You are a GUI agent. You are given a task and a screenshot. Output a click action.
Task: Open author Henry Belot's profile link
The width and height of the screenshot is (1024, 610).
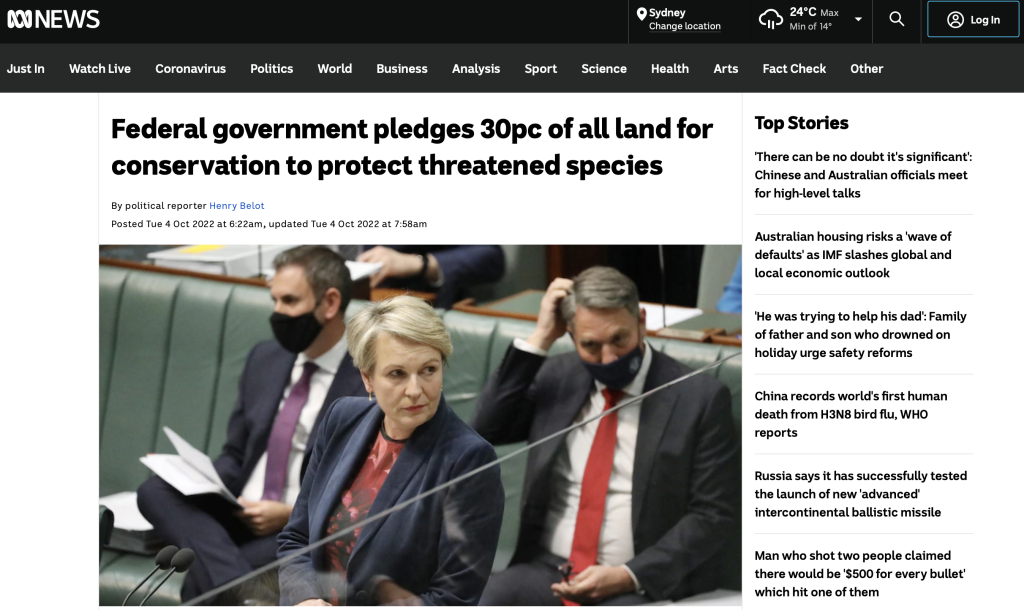point(236,206)
